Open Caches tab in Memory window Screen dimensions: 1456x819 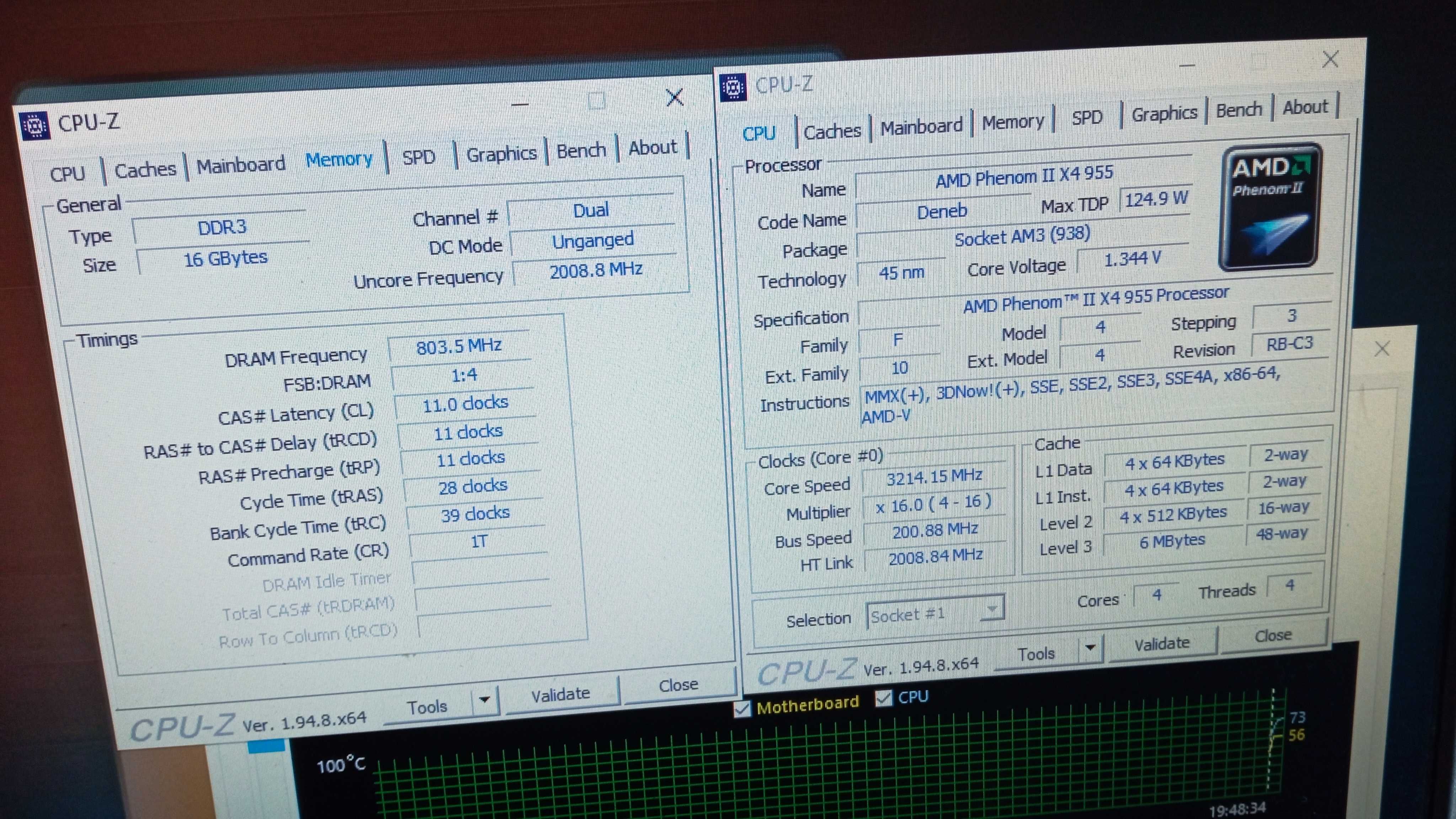click(x=145, y=170)
